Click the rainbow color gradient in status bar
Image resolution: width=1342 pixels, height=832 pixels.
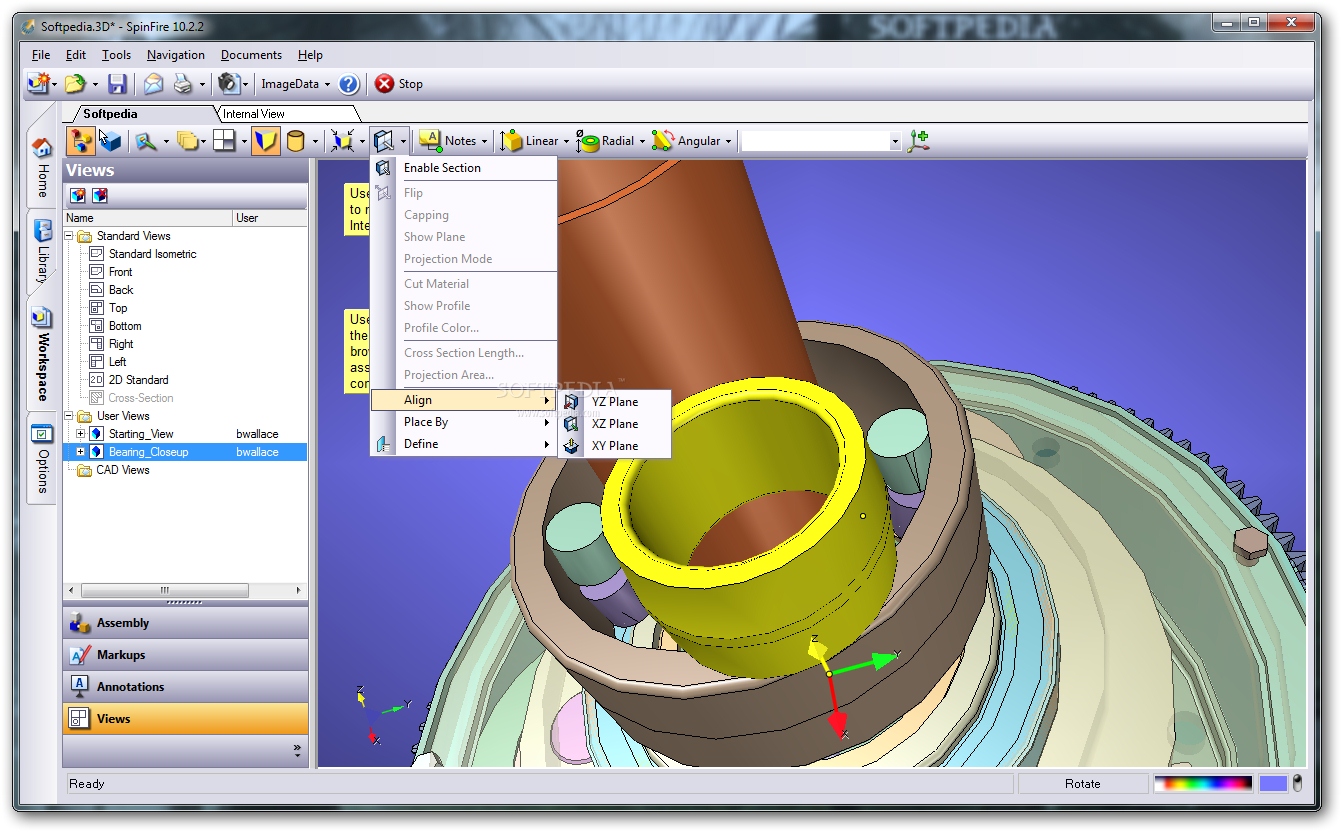[1203, 784]
